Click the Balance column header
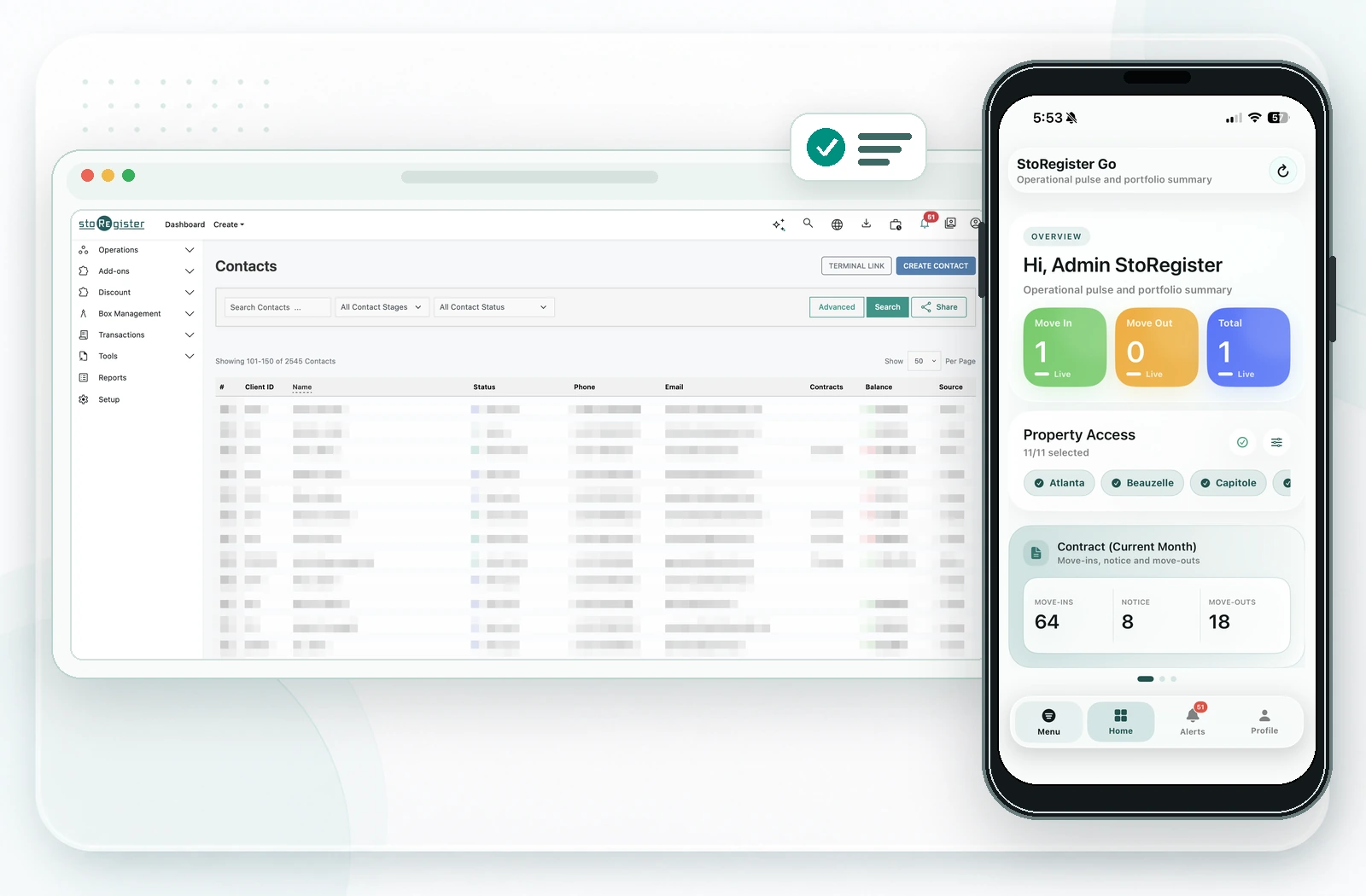Viewport: 1366px width, 896px height. [x=879, y=387]
